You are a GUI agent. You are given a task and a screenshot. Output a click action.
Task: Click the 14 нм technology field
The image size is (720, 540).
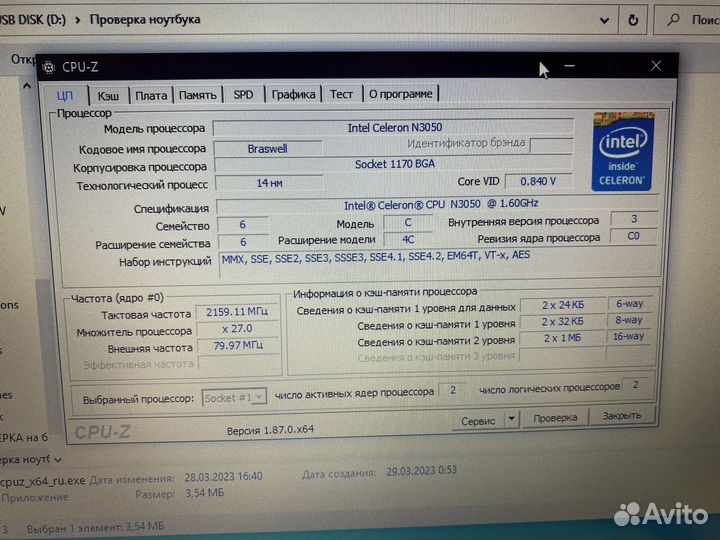(269, 183)
